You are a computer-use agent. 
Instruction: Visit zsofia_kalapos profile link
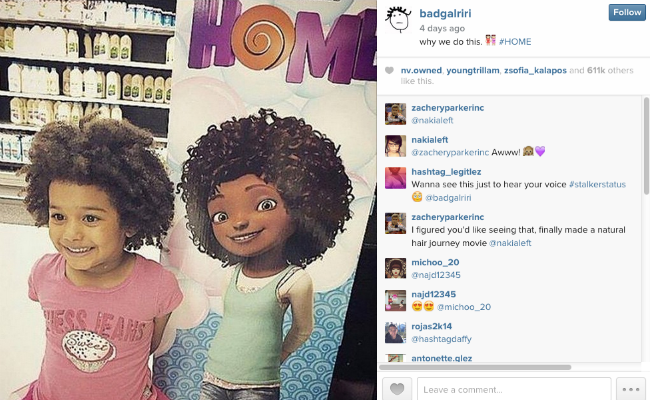pyautogui.click(x=535, y=70)
